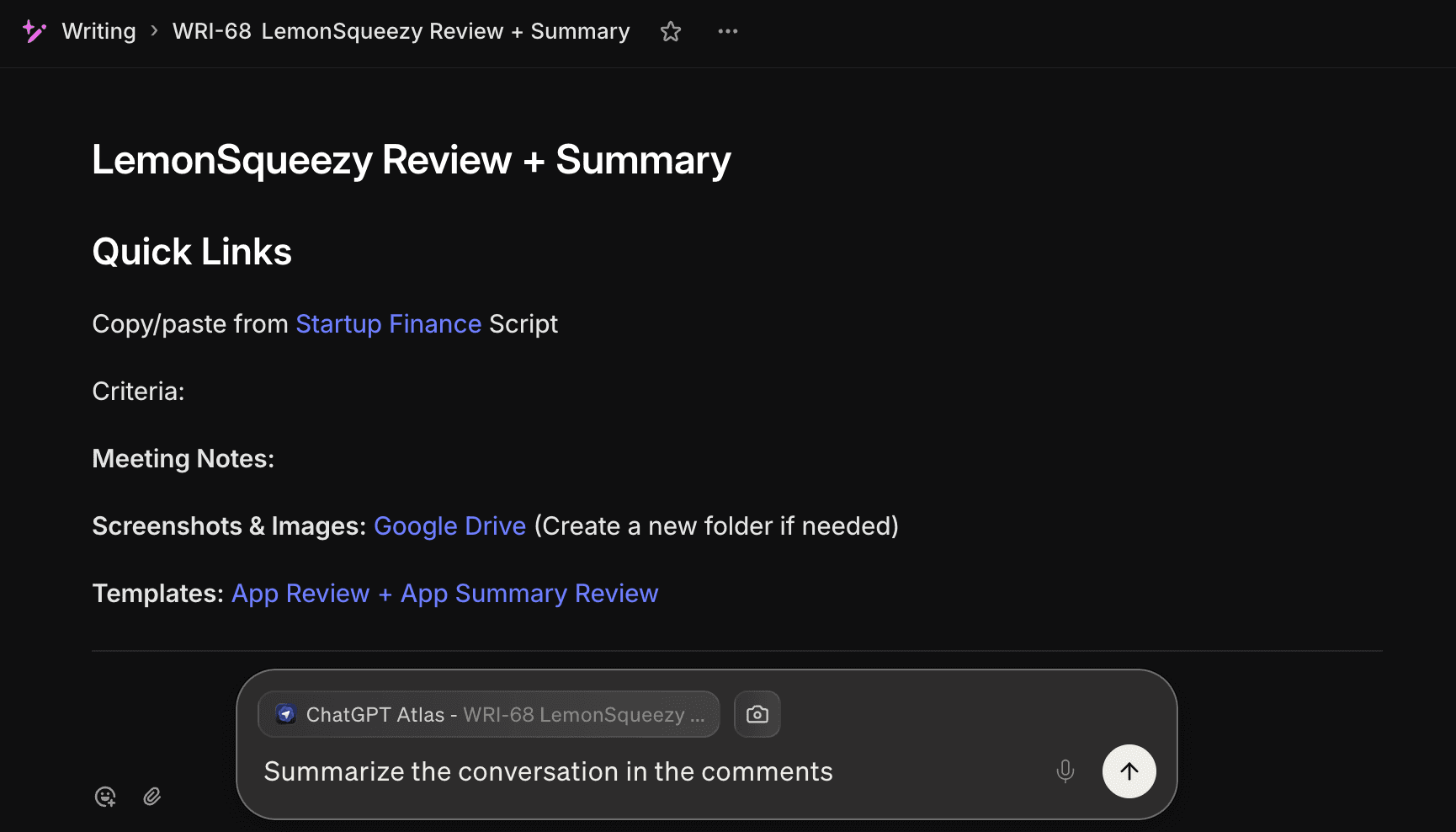Take a screenshot with the camera icon
The width and height of the screenshot is (1456, 832).
(757, 714)
